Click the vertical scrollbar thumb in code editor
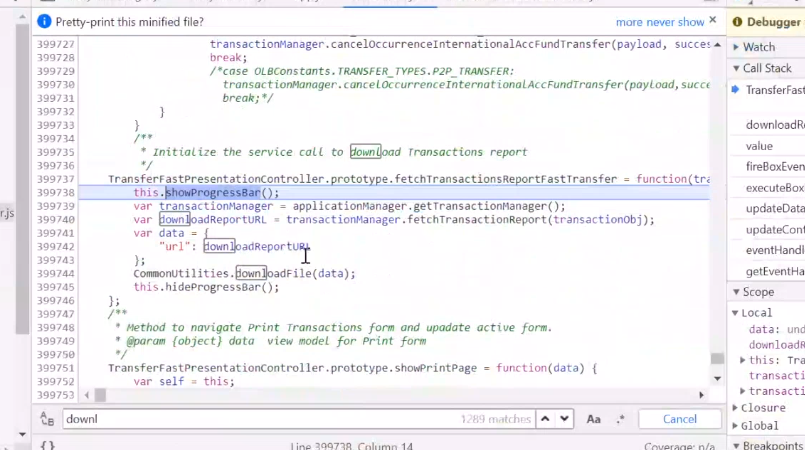 716,360
